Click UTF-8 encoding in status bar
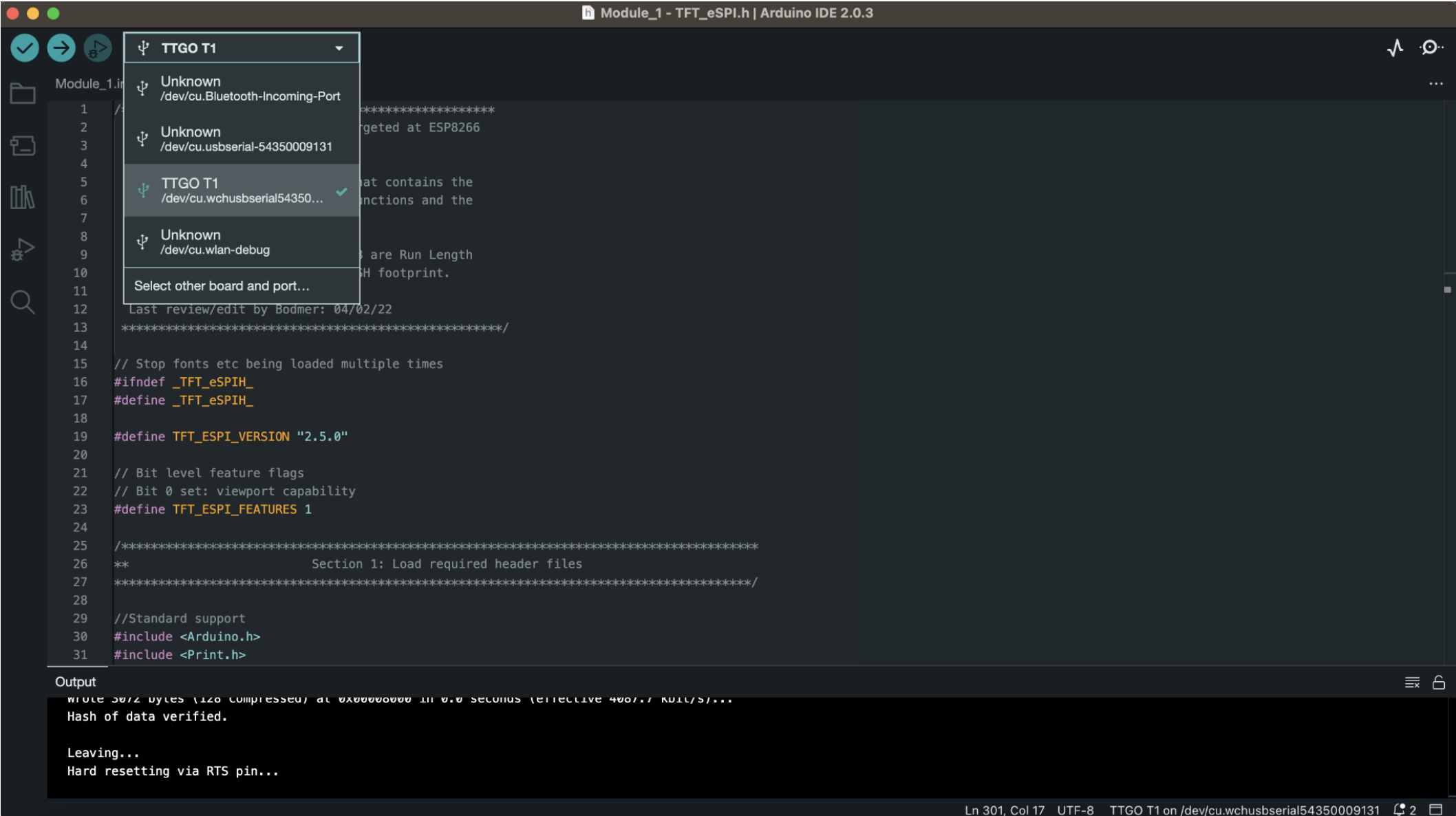 point(1075,810)
